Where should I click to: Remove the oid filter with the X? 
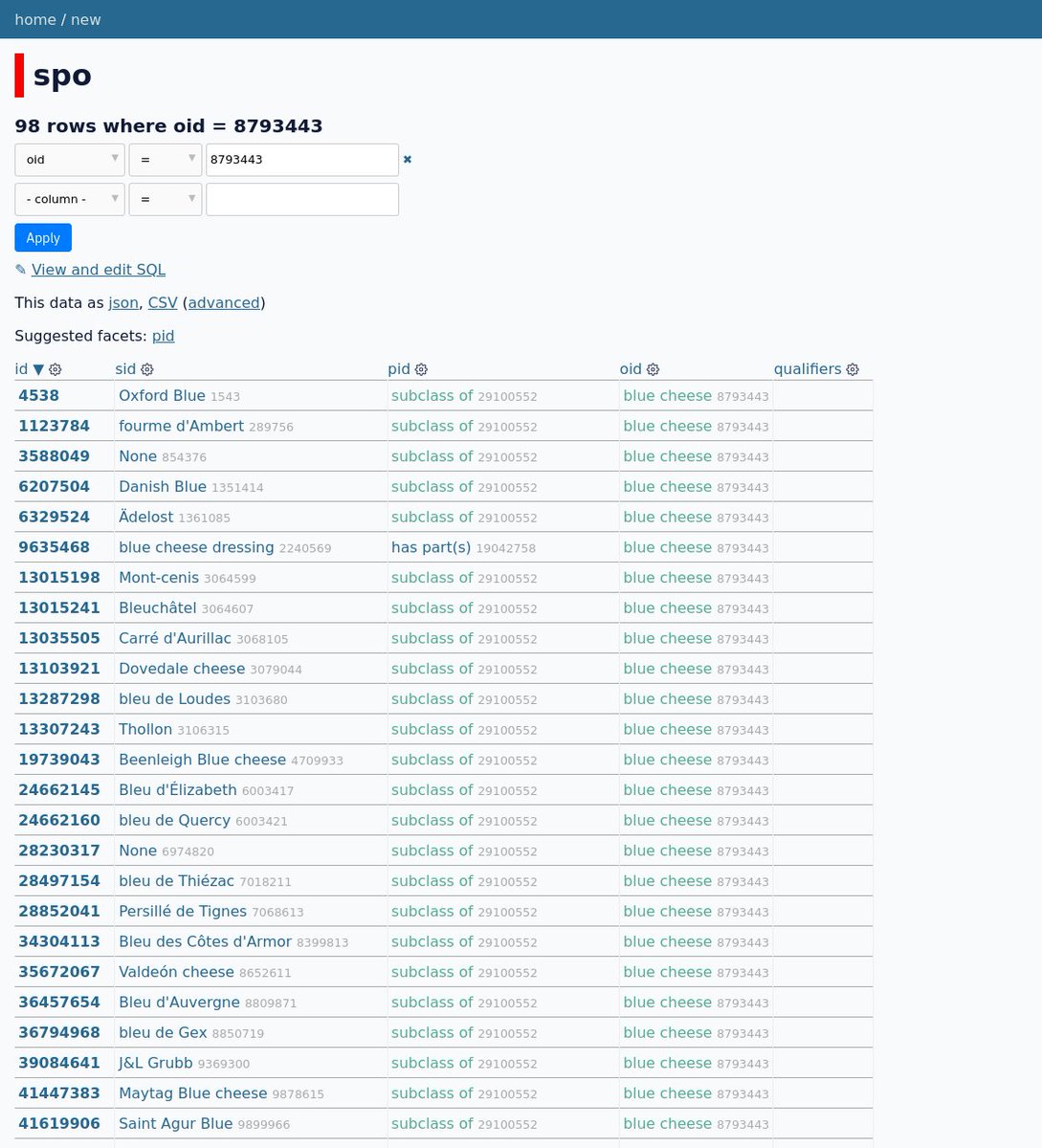click(408, 160)
